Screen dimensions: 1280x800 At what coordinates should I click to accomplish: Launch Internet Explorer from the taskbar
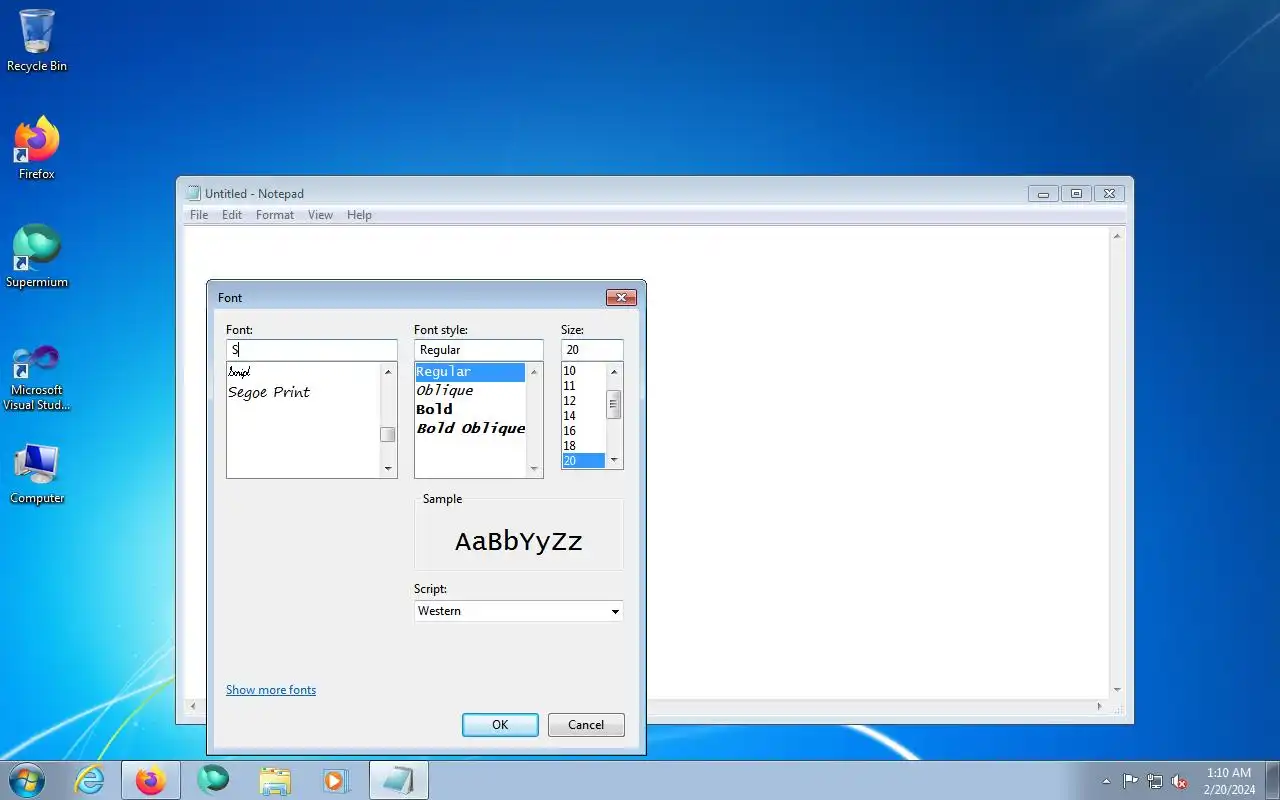(x=90, y=780)
